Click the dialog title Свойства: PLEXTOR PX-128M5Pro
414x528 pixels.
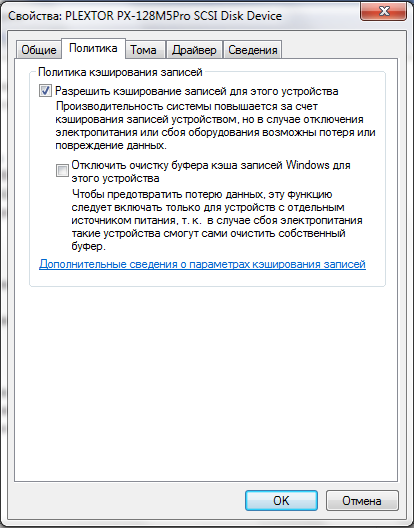145,16
